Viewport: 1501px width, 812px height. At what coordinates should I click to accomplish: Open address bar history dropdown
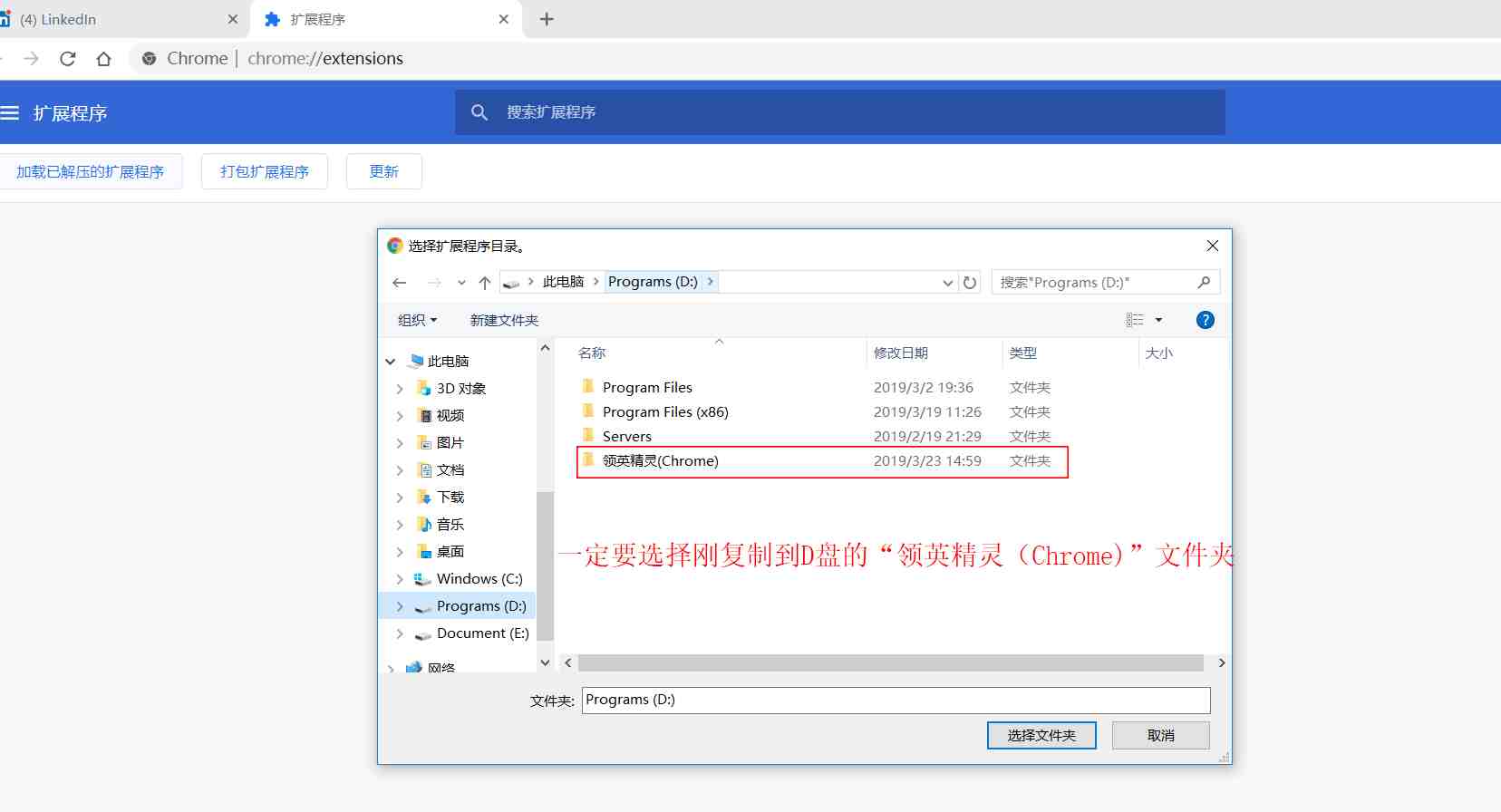pos(948,283)
